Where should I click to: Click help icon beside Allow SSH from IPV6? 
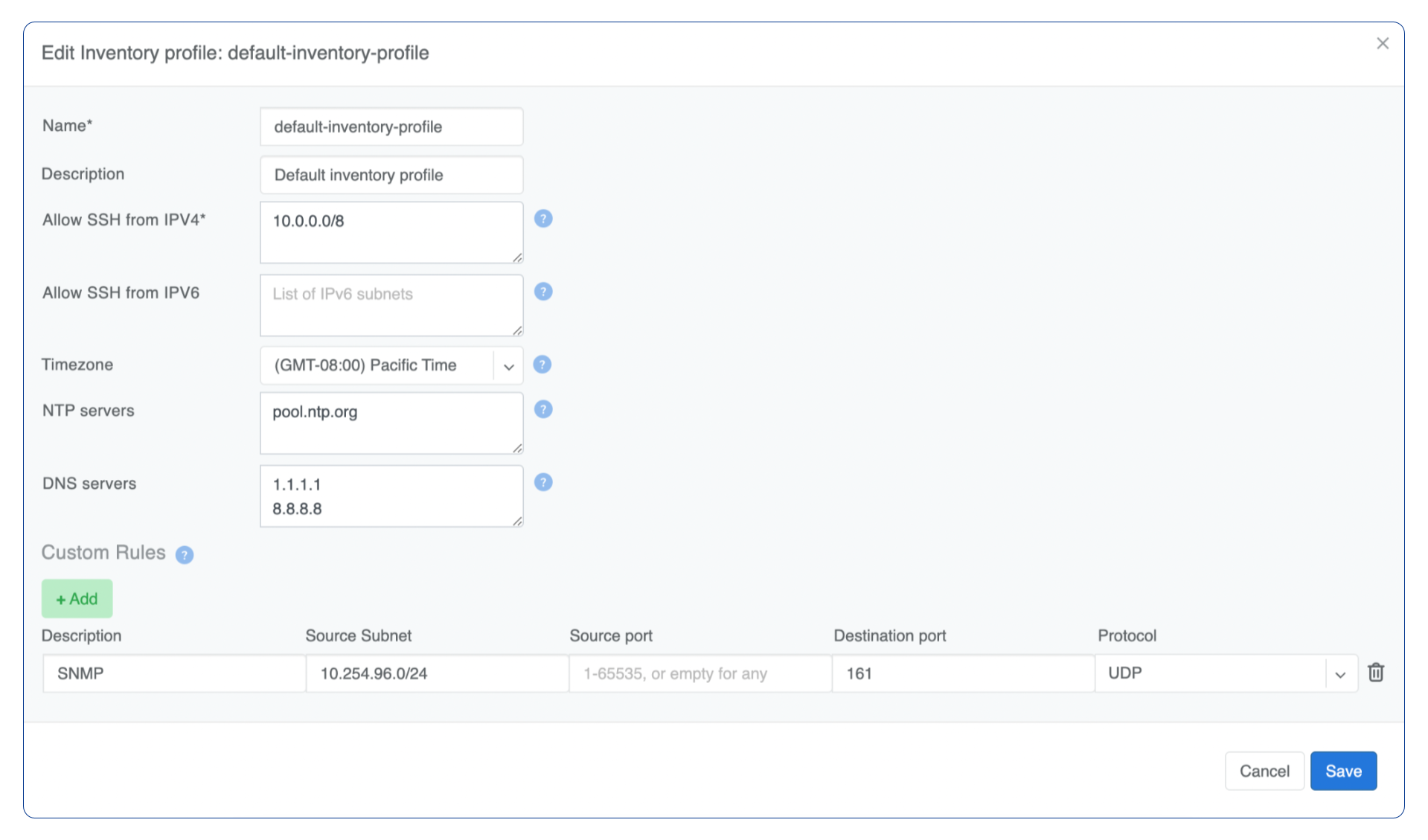coord(543,292)
